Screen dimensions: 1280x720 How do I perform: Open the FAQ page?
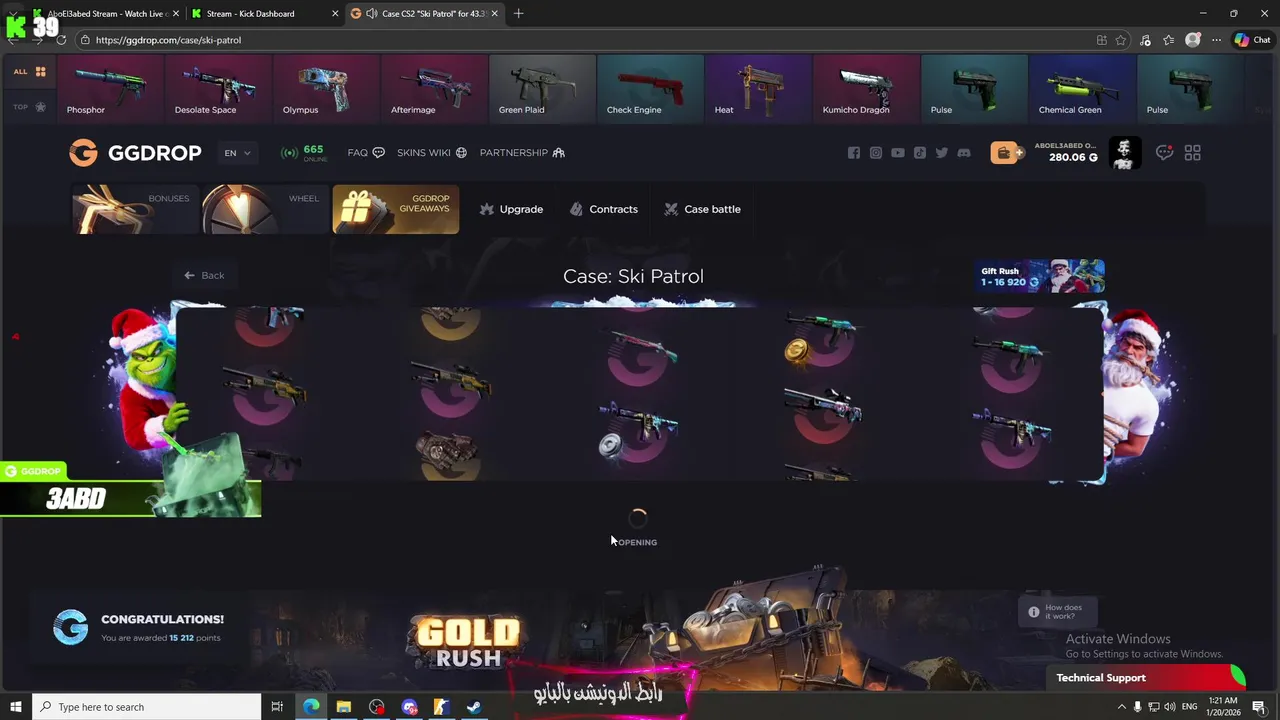pyautogui.click(x=366, y=153)
